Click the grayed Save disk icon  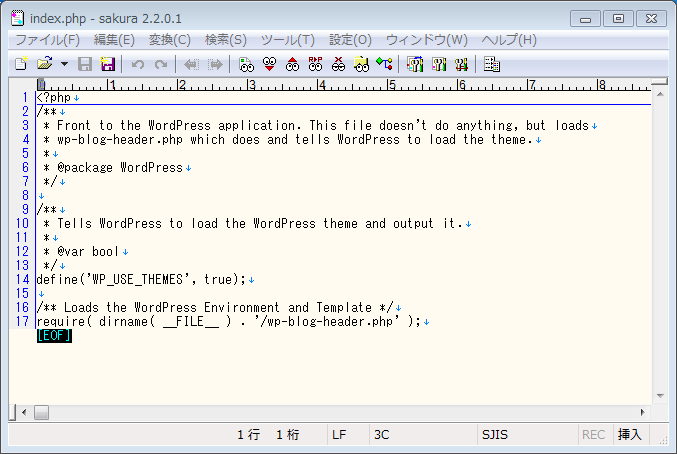point(85,64)
